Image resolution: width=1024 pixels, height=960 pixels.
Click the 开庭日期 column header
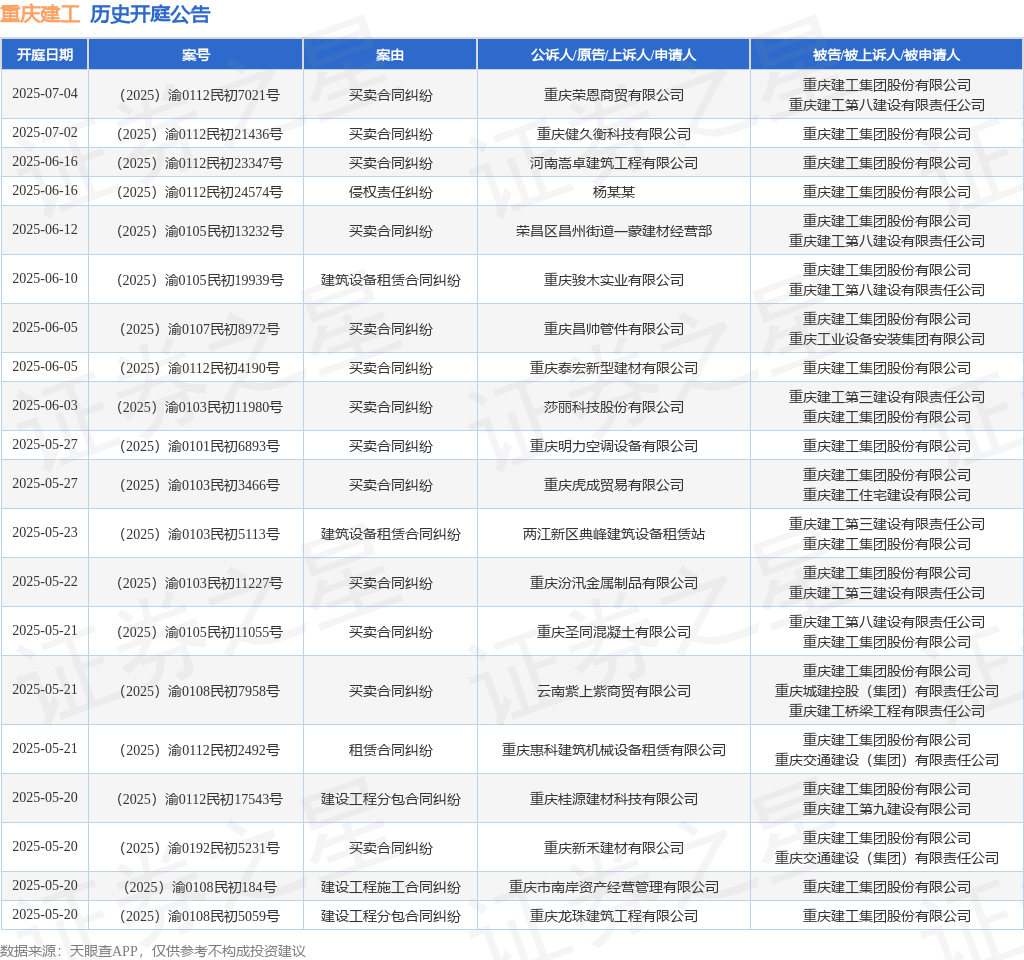44,55
